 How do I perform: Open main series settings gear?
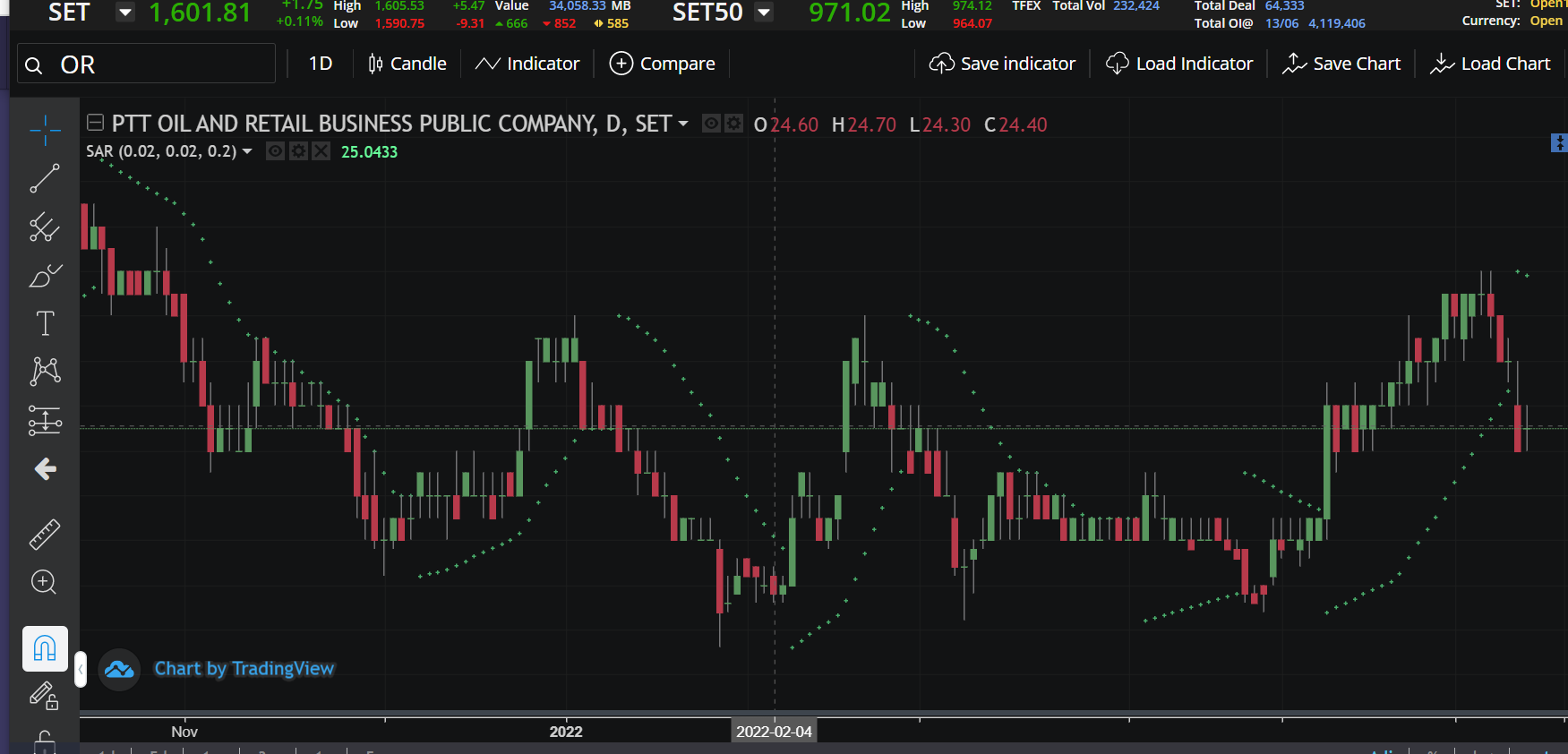[733, 124]
